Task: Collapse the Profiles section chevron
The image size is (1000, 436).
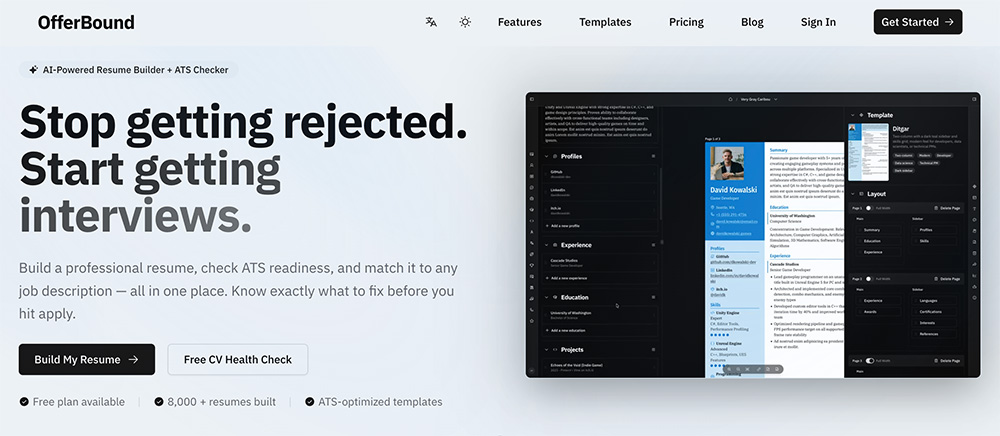Action: 547,156
